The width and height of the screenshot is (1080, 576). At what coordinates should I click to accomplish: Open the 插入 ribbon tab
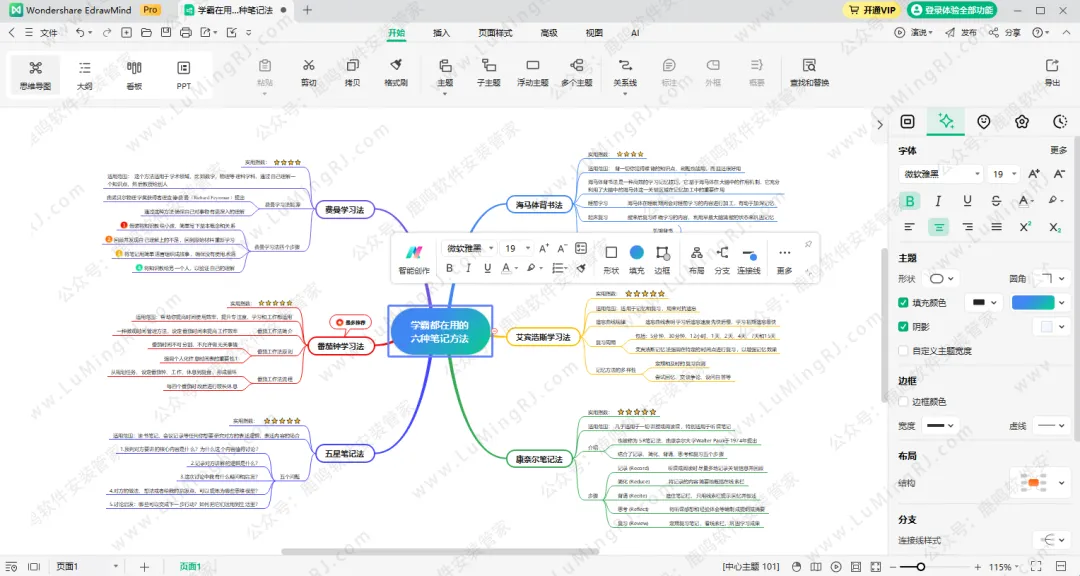point(441,33)
